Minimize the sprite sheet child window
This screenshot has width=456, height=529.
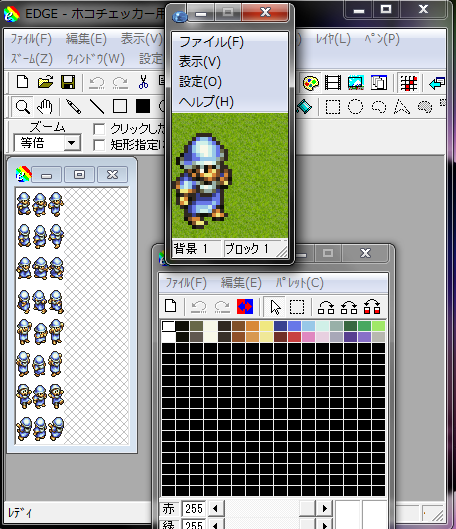[x=47, y=174]
